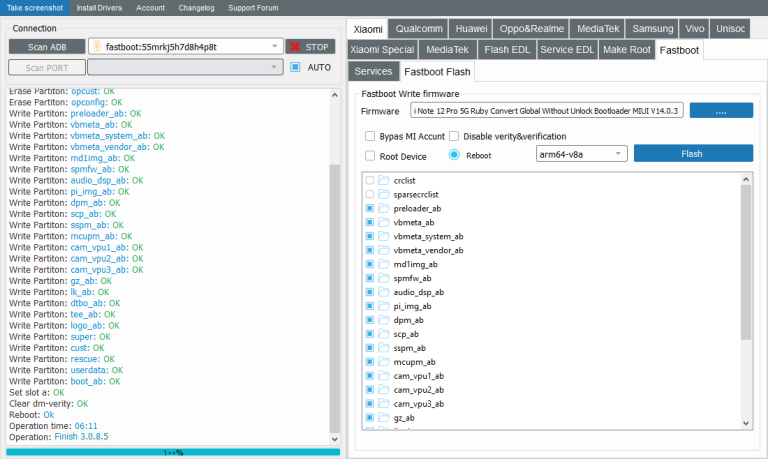Click the folder icon next to md1img_ab
This screenshot has width=768, height=459.
pos(384,264)
